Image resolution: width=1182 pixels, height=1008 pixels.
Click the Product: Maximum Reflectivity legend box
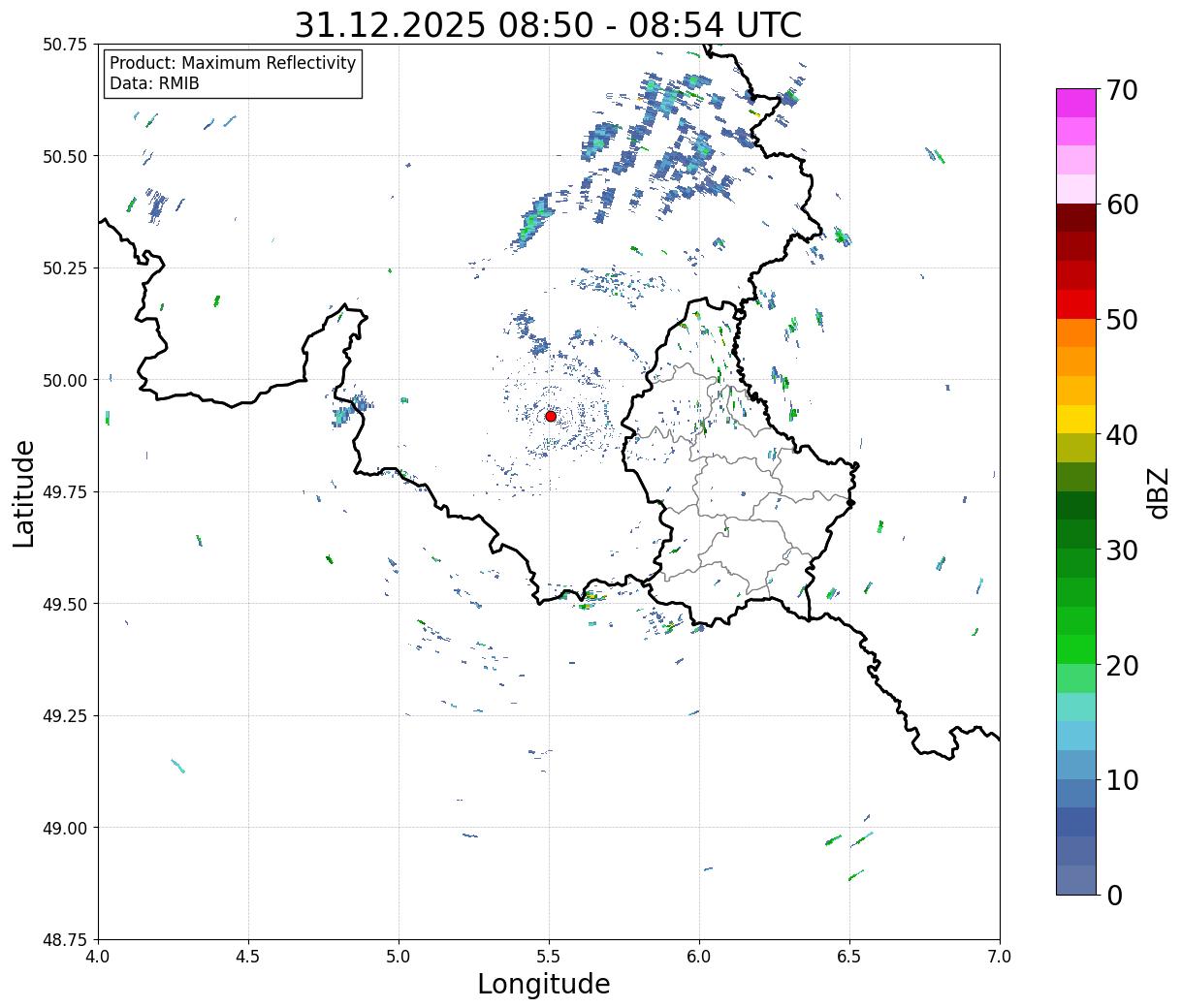tap(233, 74)
